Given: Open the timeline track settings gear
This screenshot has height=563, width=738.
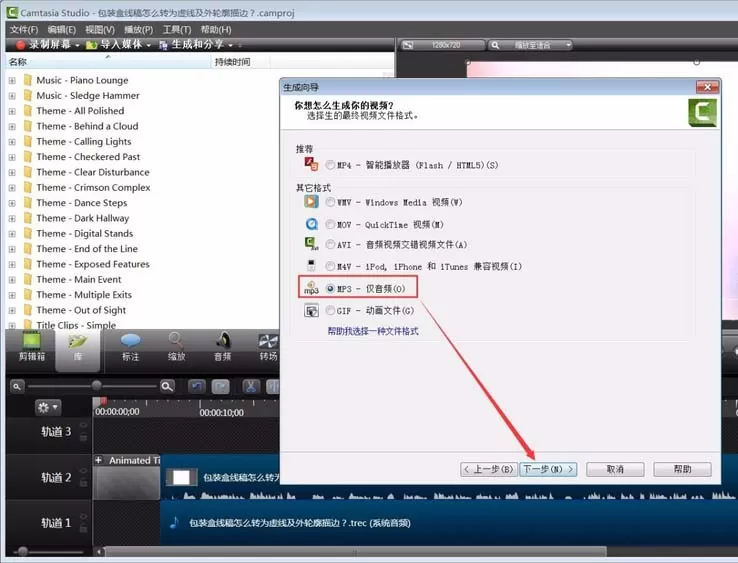Looking at the screenshot, I should coord(48,407).
